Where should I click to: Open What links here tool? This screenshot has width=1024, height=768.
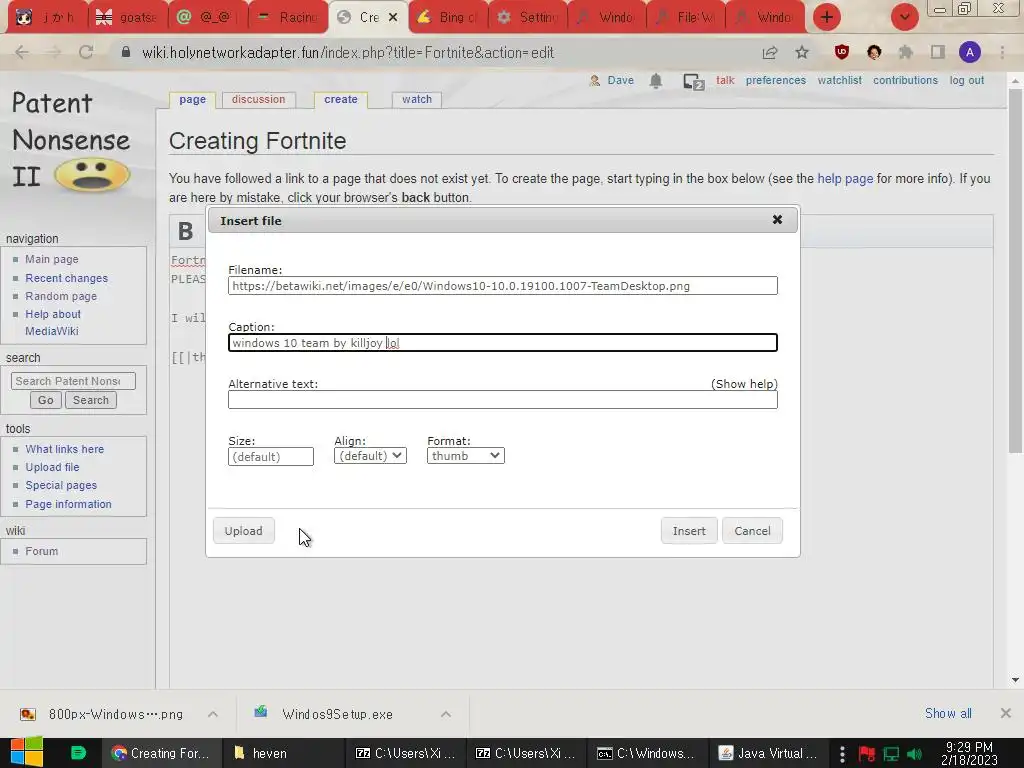pyautogui.click(x=65, y=449)
